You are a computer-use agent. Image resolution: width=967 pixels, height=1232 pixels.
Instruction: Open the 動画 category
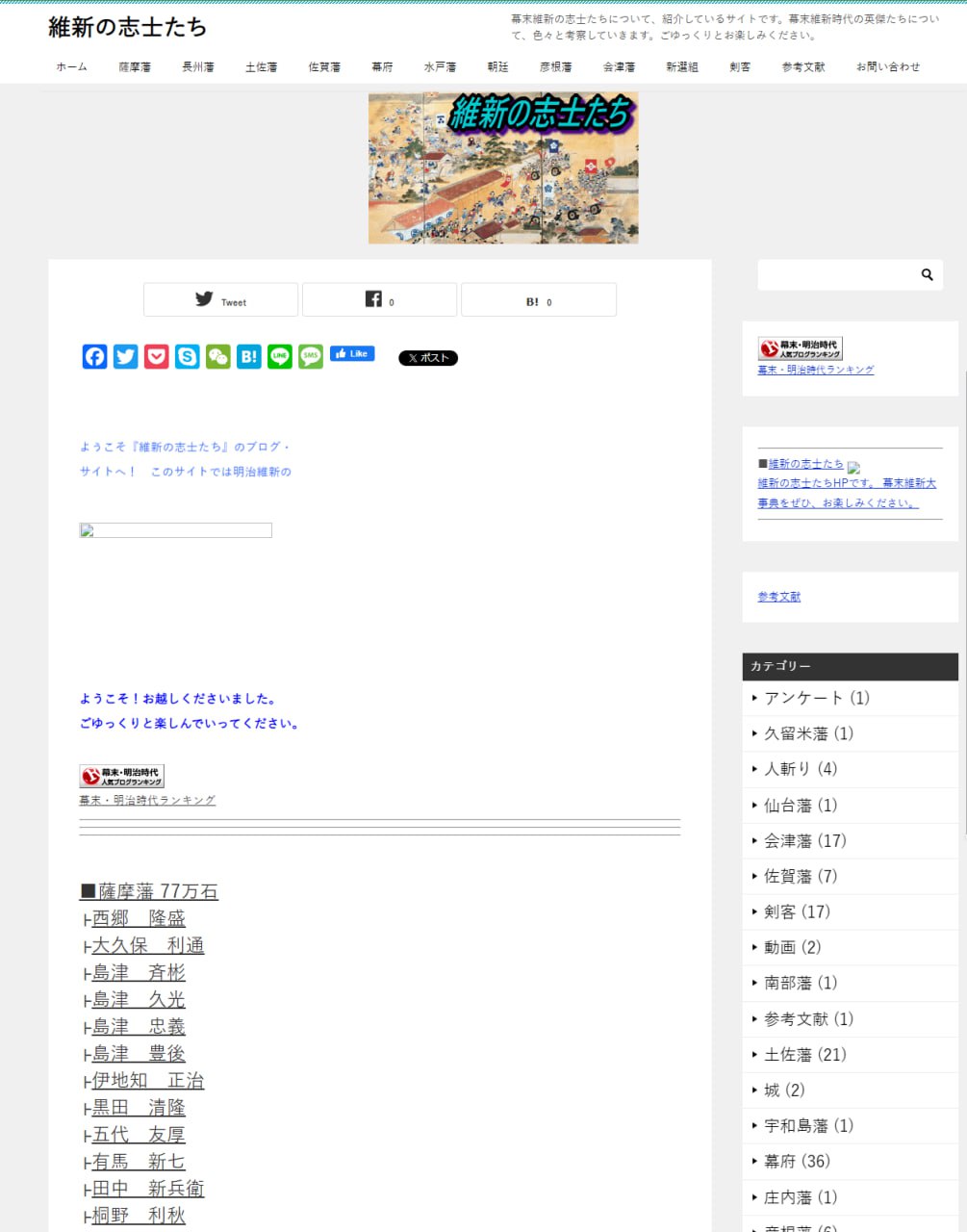click(793, 947)
